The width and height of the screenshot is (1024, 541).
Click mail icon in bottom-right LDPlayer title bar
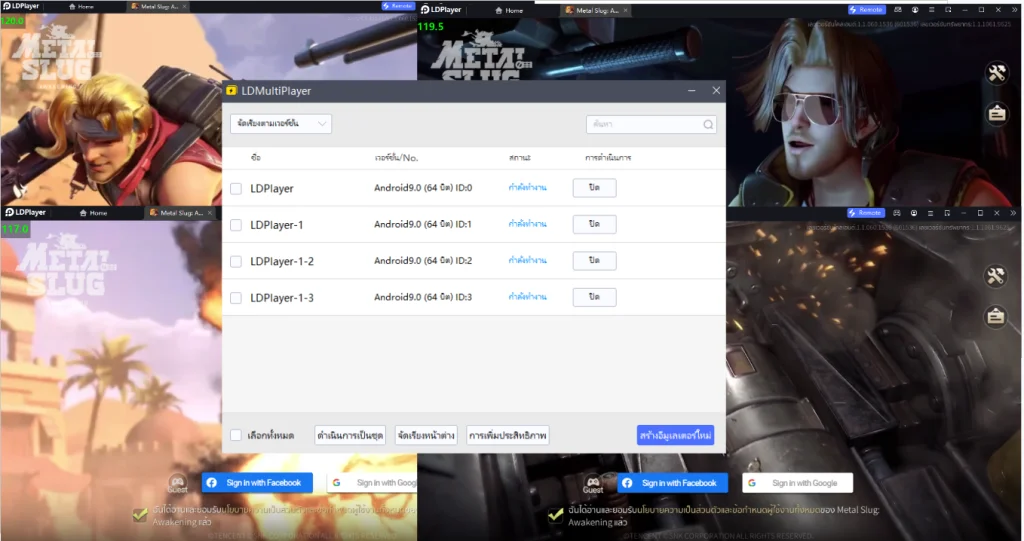(897, 213)
